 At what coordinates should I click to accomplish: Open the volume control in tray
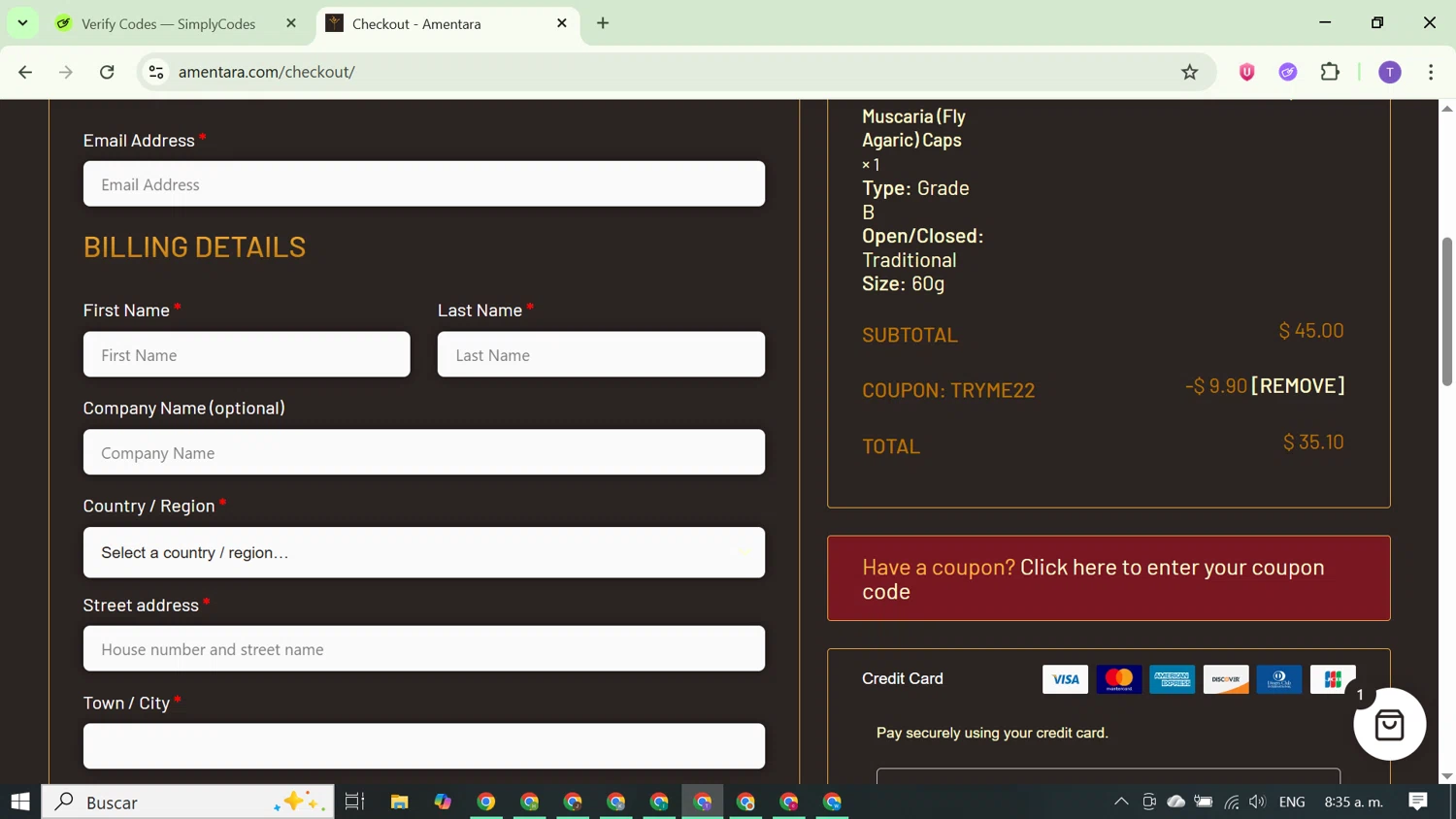pyautogui.click(x=1258, y=802)
